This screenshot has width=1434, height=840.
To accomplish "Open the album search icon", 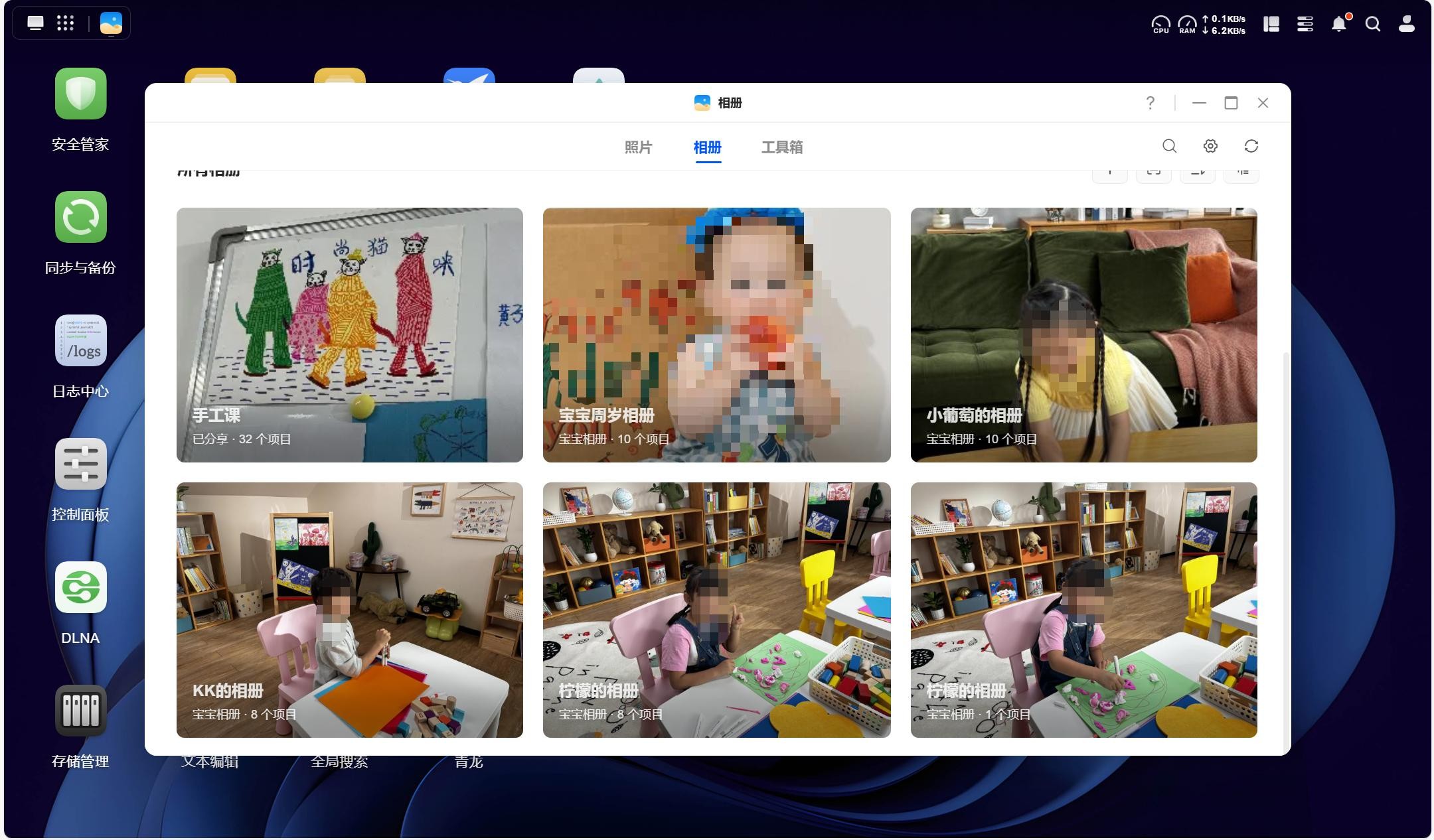I will pos(1169,146).
